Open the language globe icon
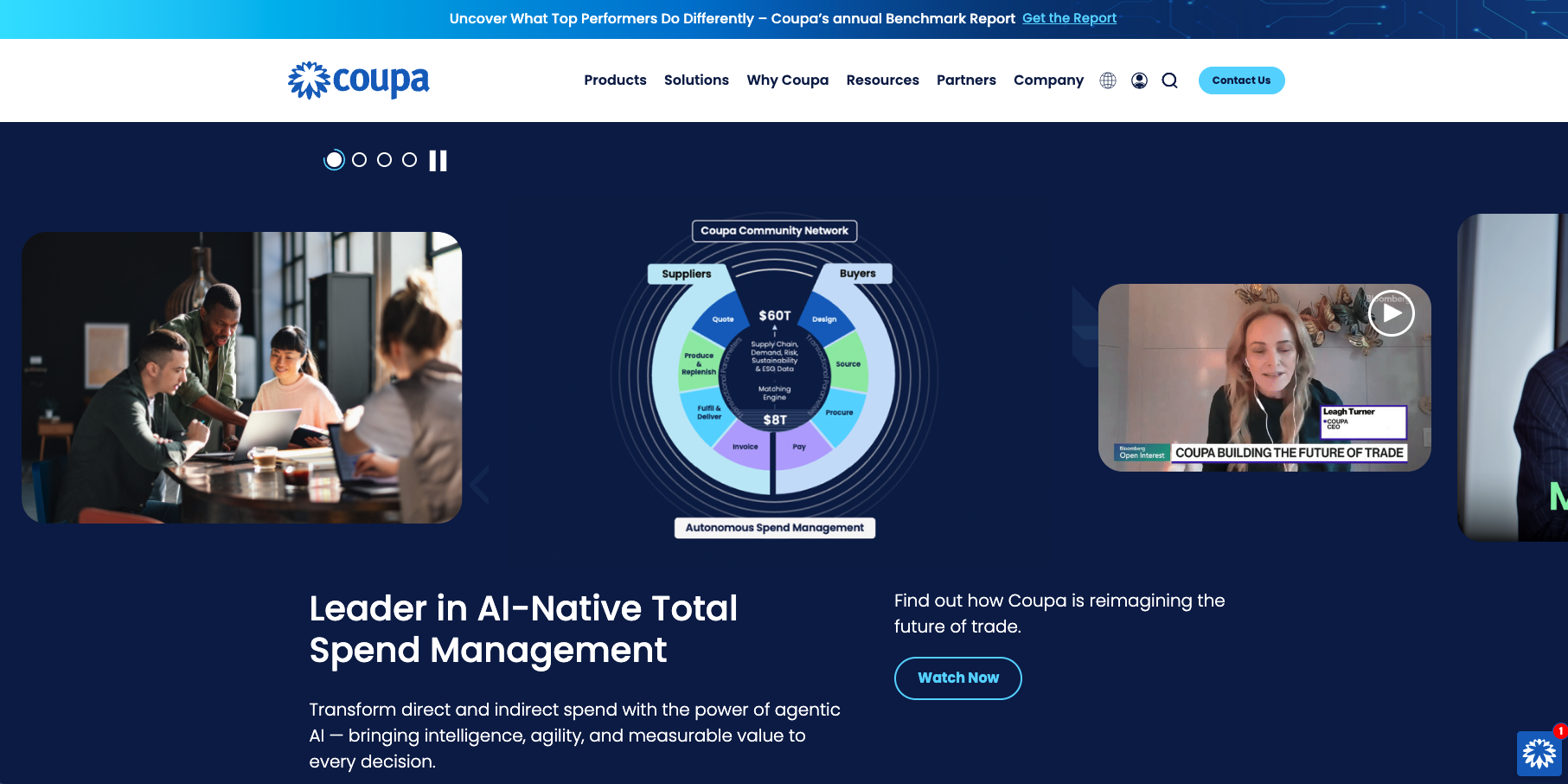The image size is (1568, 784). click(1108, 80)
